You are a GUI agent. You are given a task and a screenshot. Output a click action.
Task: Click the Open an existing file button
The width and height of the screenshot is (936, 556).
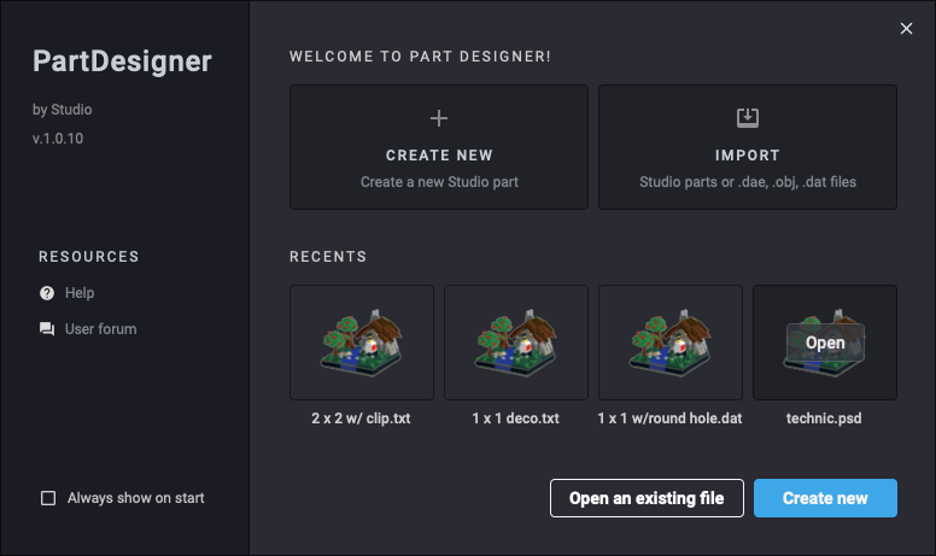[646, 498]
